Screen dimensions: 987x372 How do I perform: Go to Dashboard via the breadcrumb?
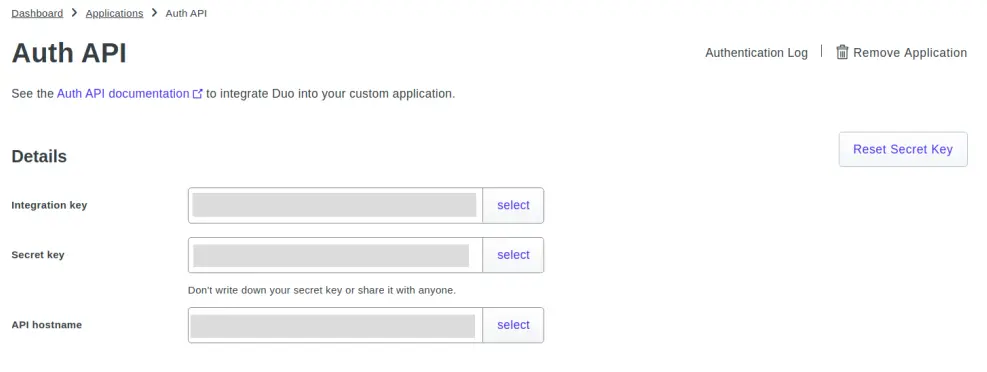point(37,13)
